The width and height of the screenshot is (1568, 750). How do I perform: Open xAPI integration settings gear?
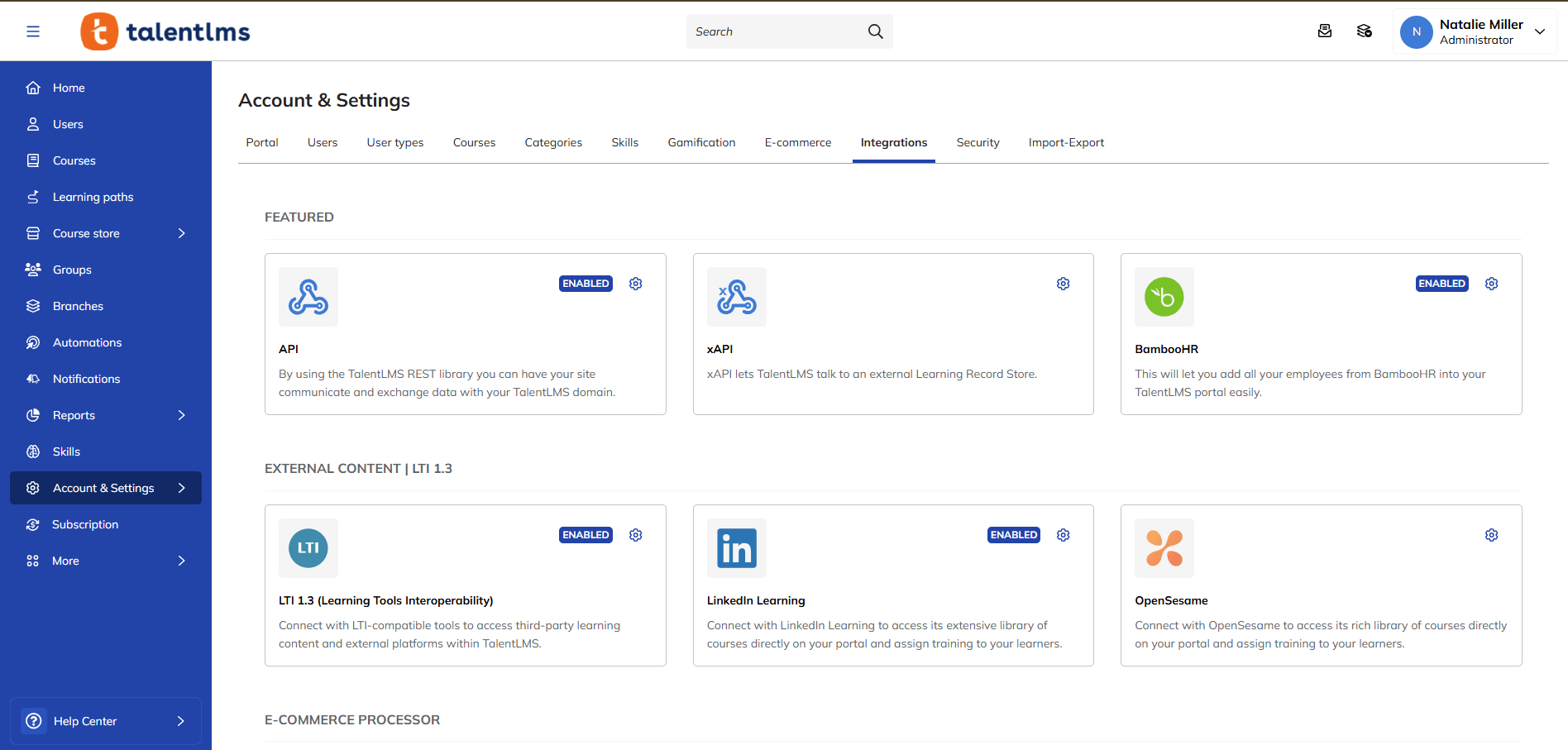1063,283
